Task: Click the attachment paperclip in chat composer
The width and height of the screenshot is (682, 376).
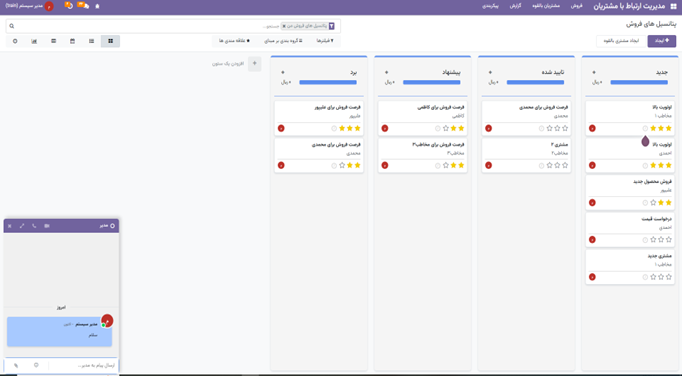Action: tap(16, 365)
